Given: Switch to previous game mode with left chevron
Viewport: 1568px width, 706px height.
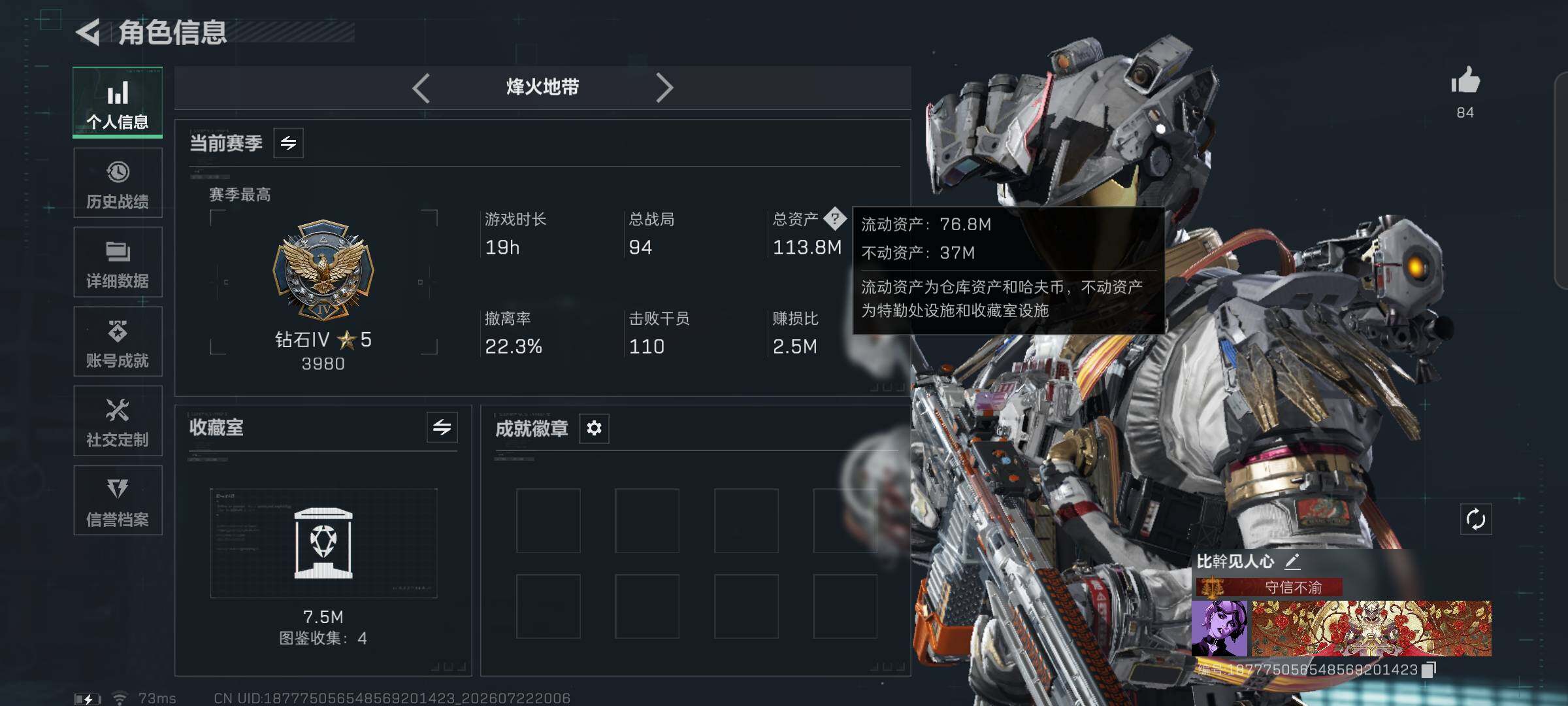Looking at the screenshot, I should (x=421, y=88).
